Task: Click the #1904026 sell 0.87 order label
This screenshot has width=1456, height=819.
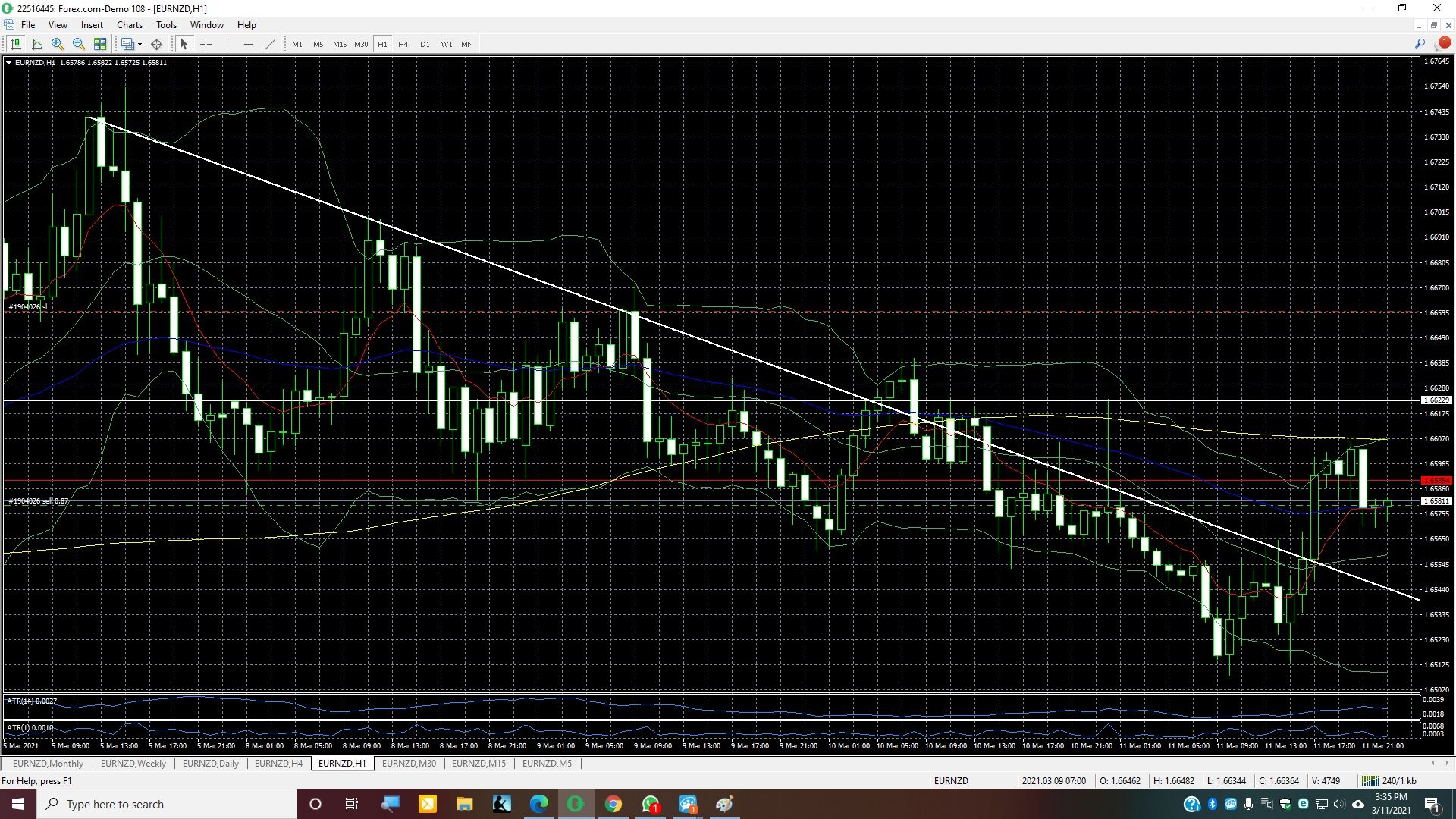Action: pyautogui.click(x=38, y=501)
